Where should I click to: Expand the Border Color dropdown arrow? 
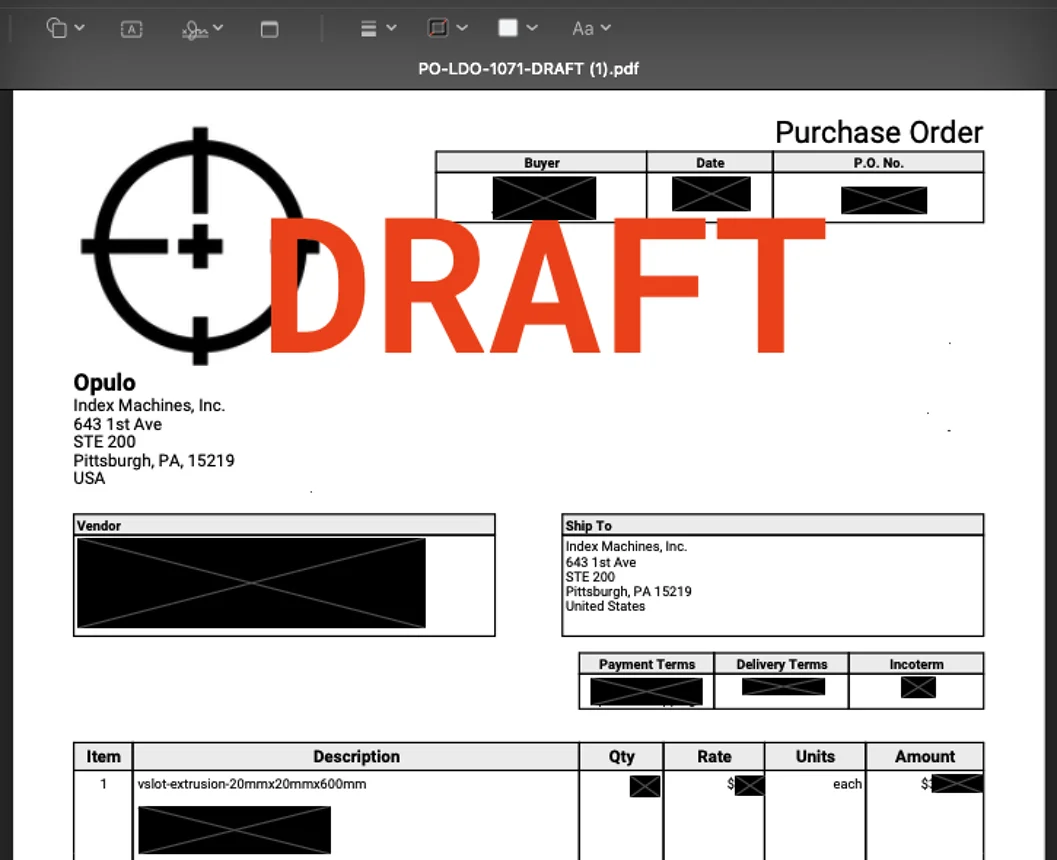coord(462,29)
